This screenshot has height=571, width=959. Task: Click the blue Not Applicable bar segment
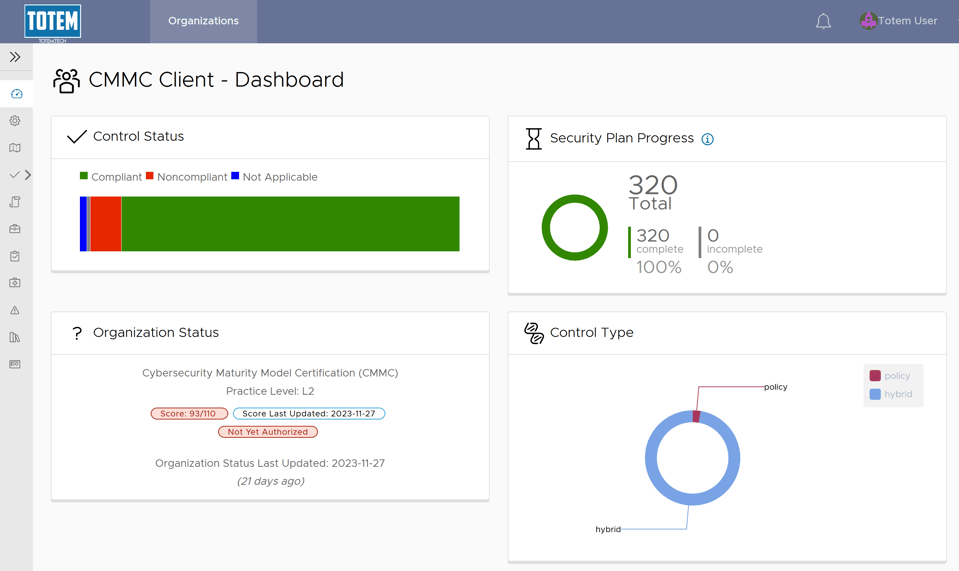(83, 224)
